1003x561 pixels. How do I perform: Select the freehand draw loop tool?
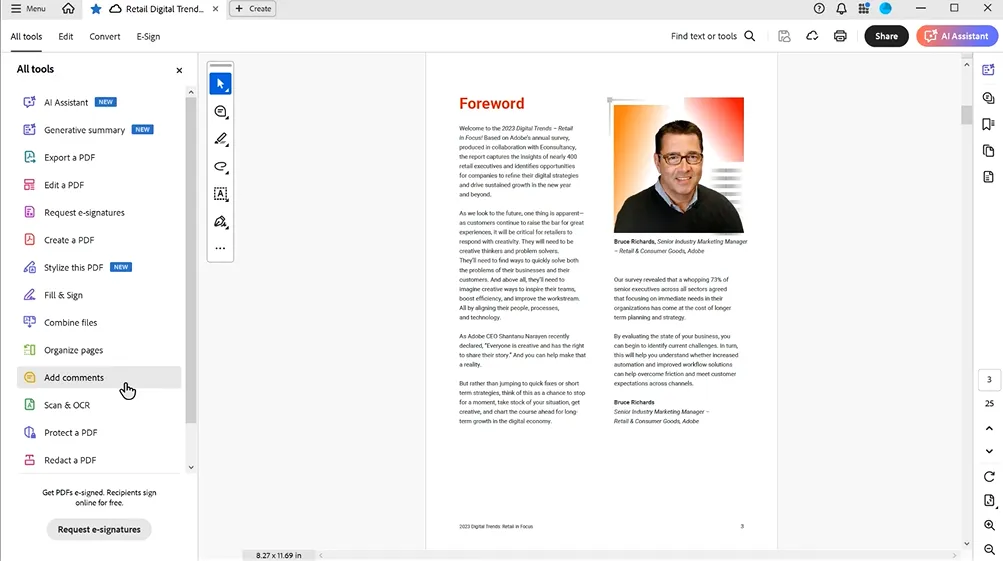pos(221,167)
